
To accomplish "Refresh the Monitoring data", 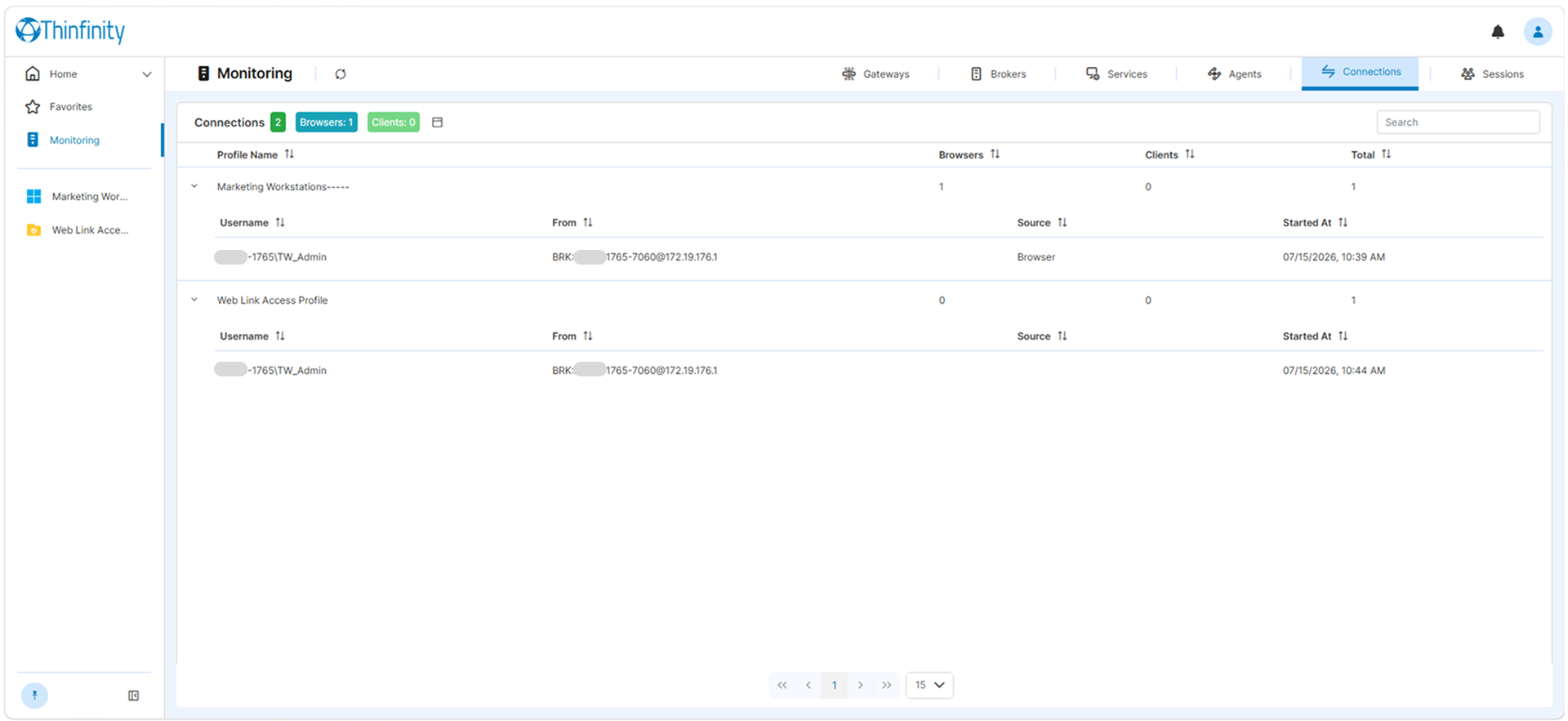I will pos(341,74).
